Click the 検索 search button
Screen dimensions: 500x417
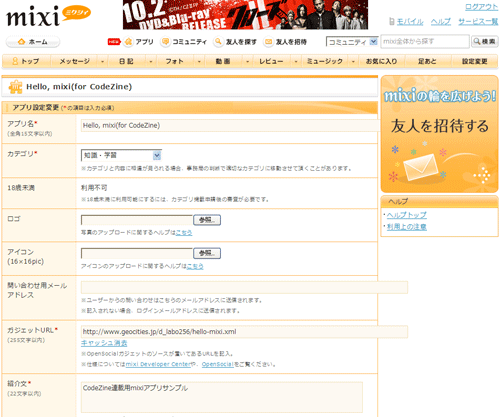[485, 41]
